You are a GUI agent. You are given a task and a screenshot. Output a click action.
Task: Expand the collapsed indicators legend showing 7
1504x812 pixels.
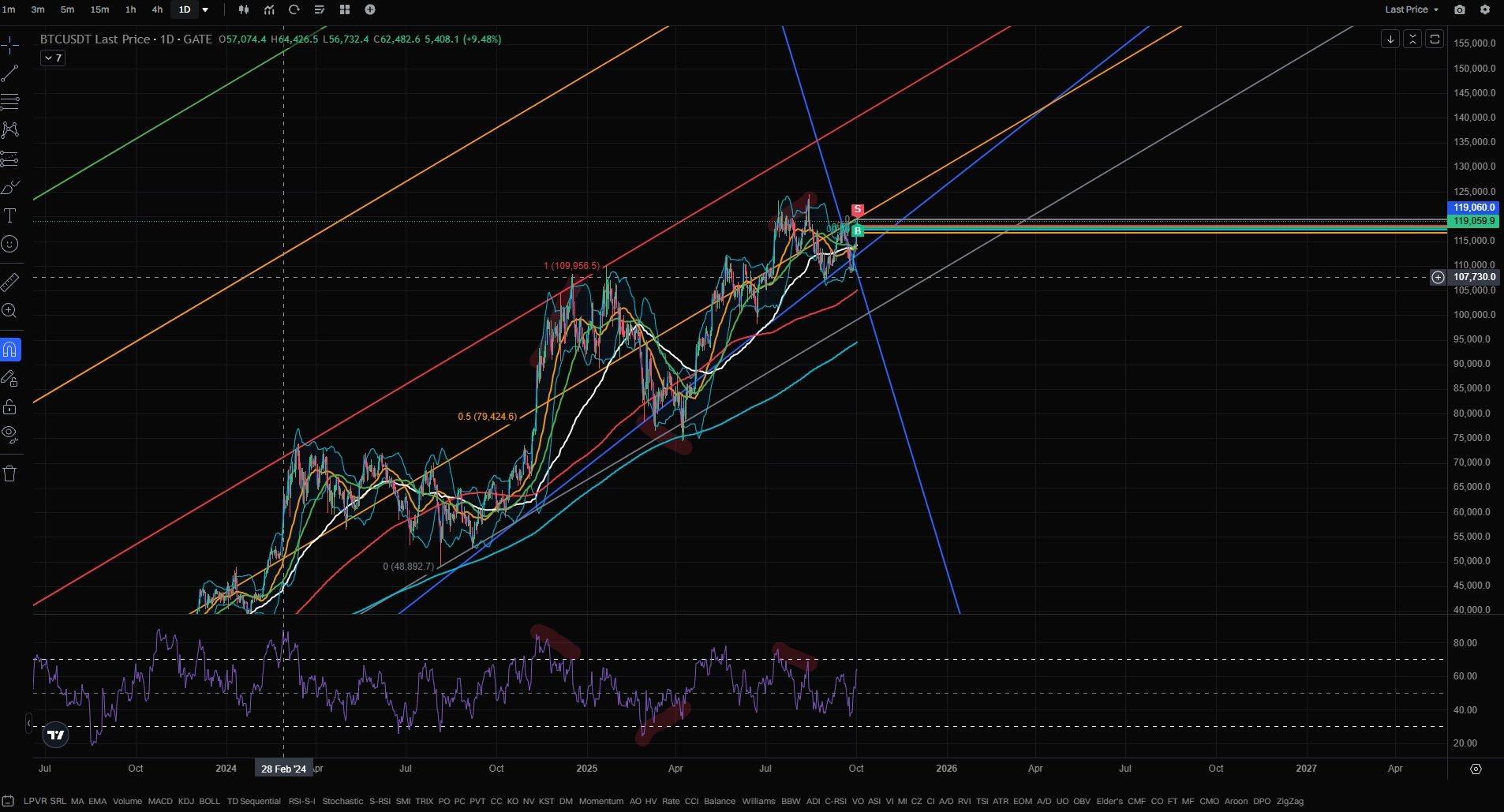point(53,58)
